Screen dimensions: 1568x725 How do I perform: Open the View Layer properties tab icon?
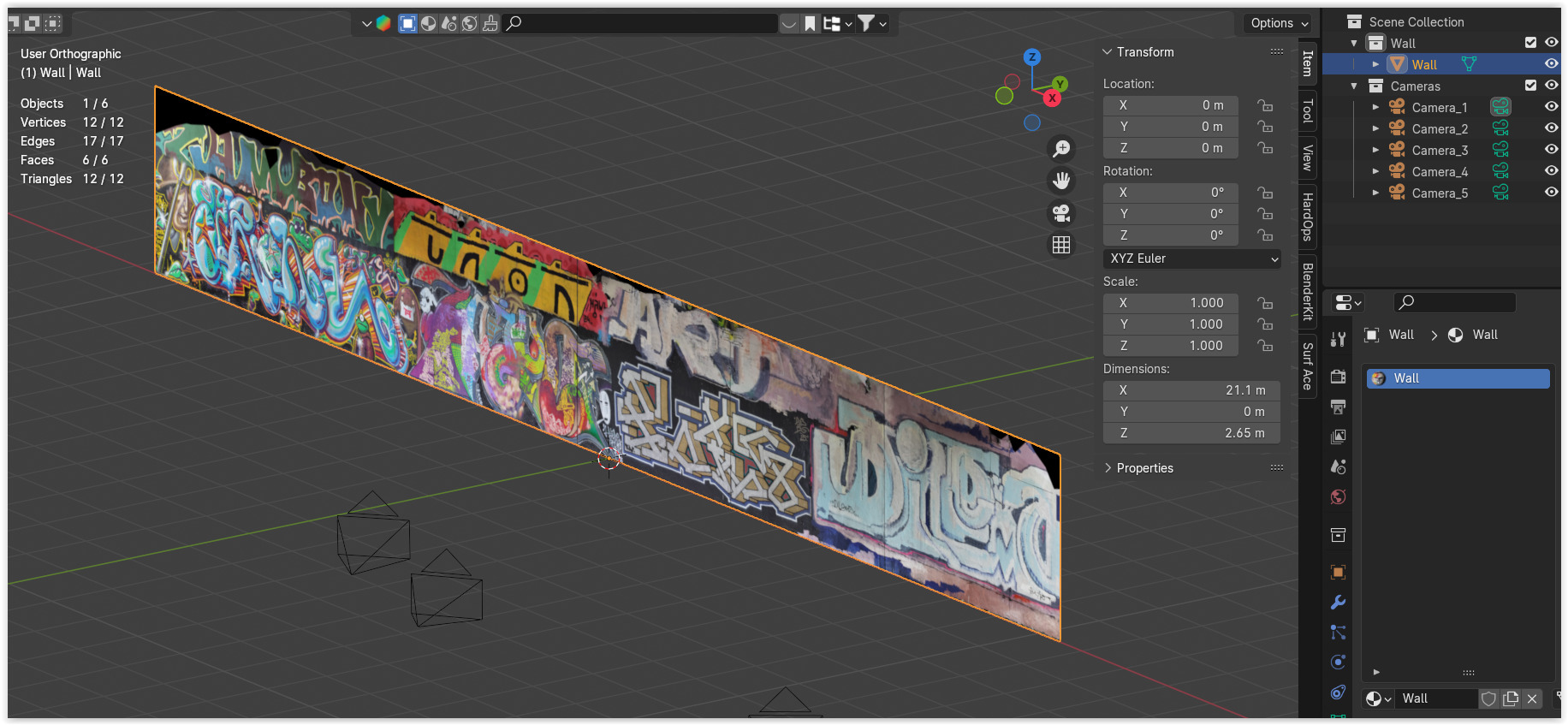tap(1339, 437)
